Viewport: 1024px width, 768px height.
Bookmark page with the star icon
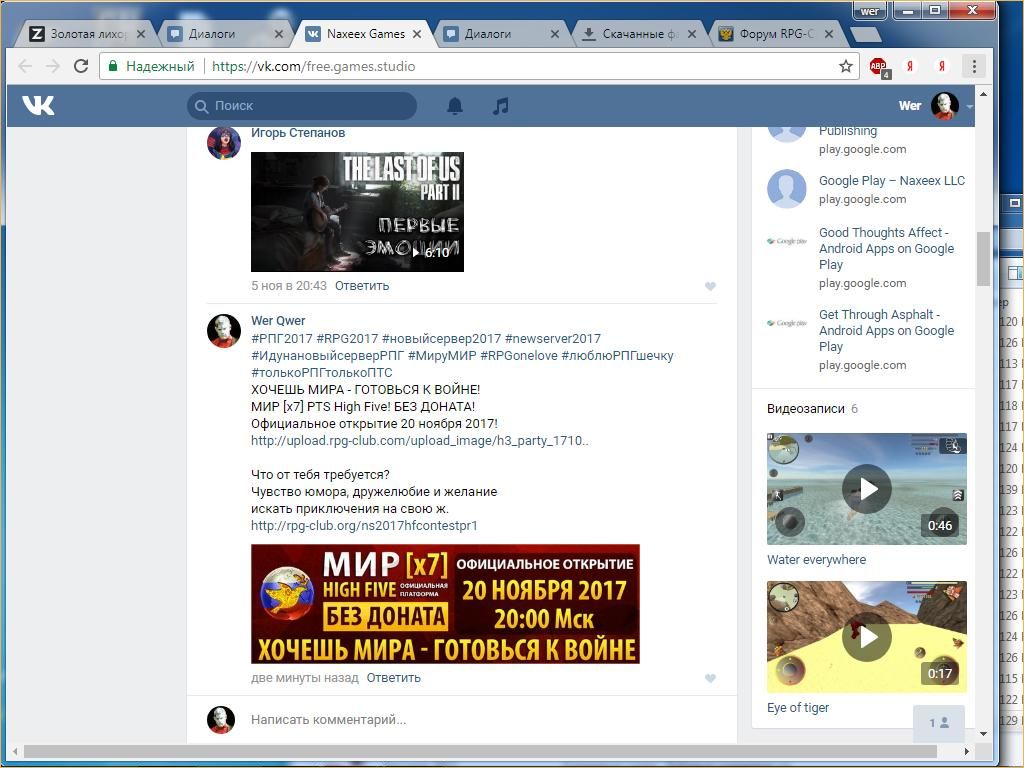tap(846, 66)
